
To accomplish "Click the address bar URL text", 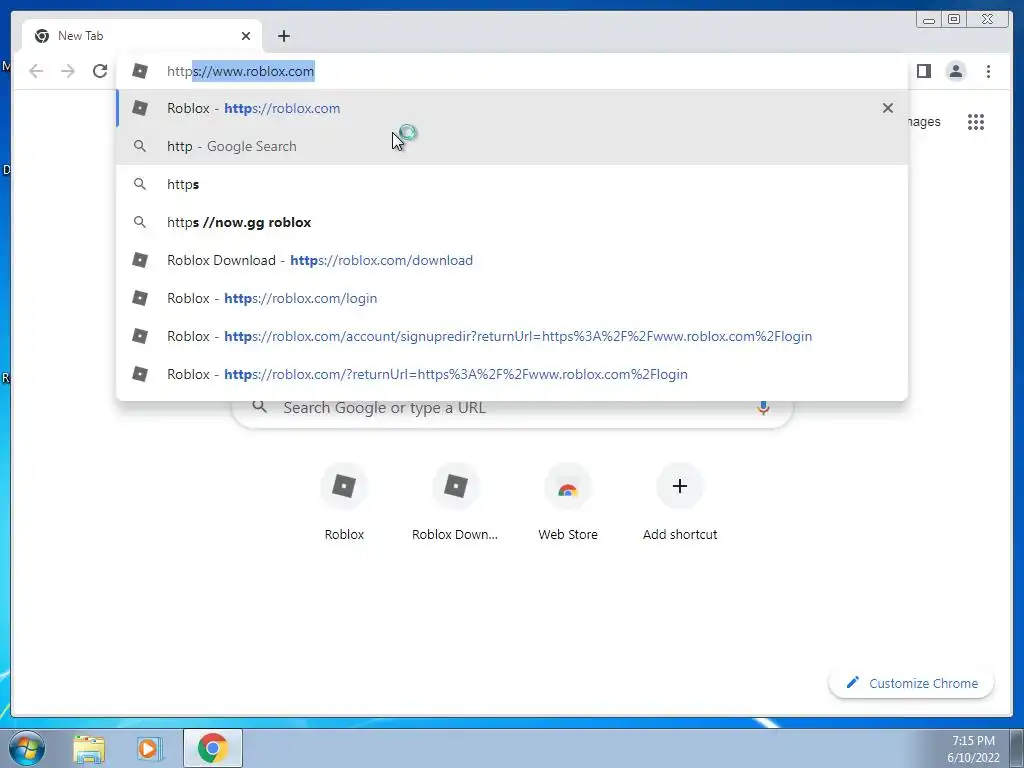I will tap(240, 71).
